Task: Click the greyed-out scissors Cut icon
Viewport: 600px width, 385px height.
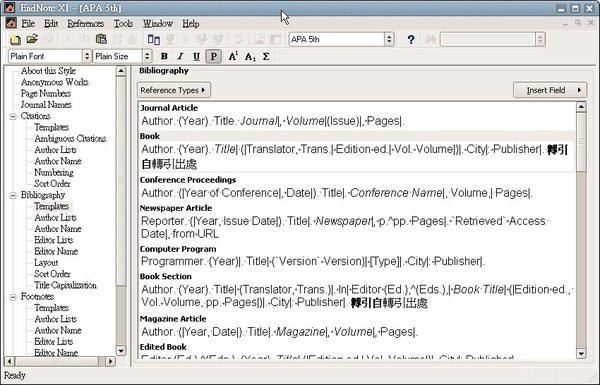Action: pyautogui.click(x=68, y=39)
